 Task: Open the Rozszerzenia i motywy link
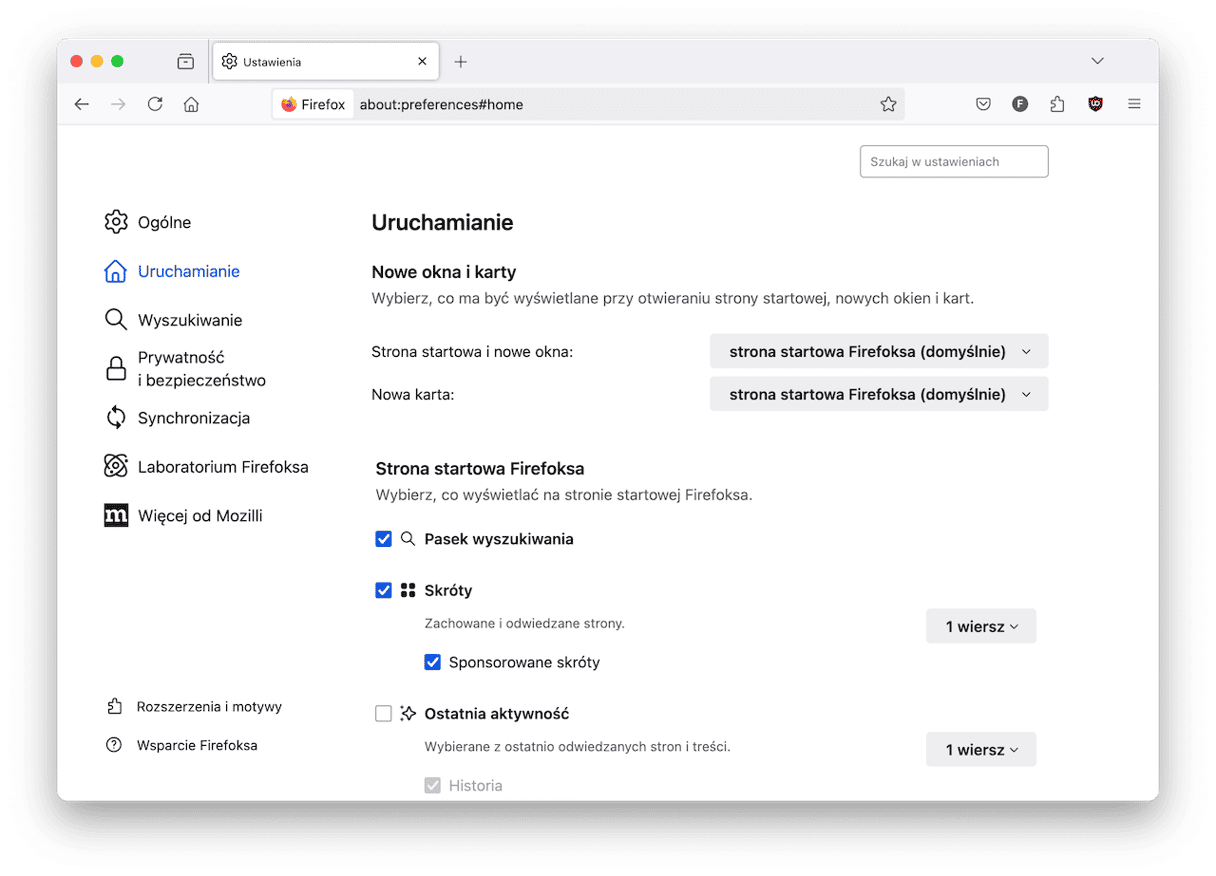coord(209,706)
